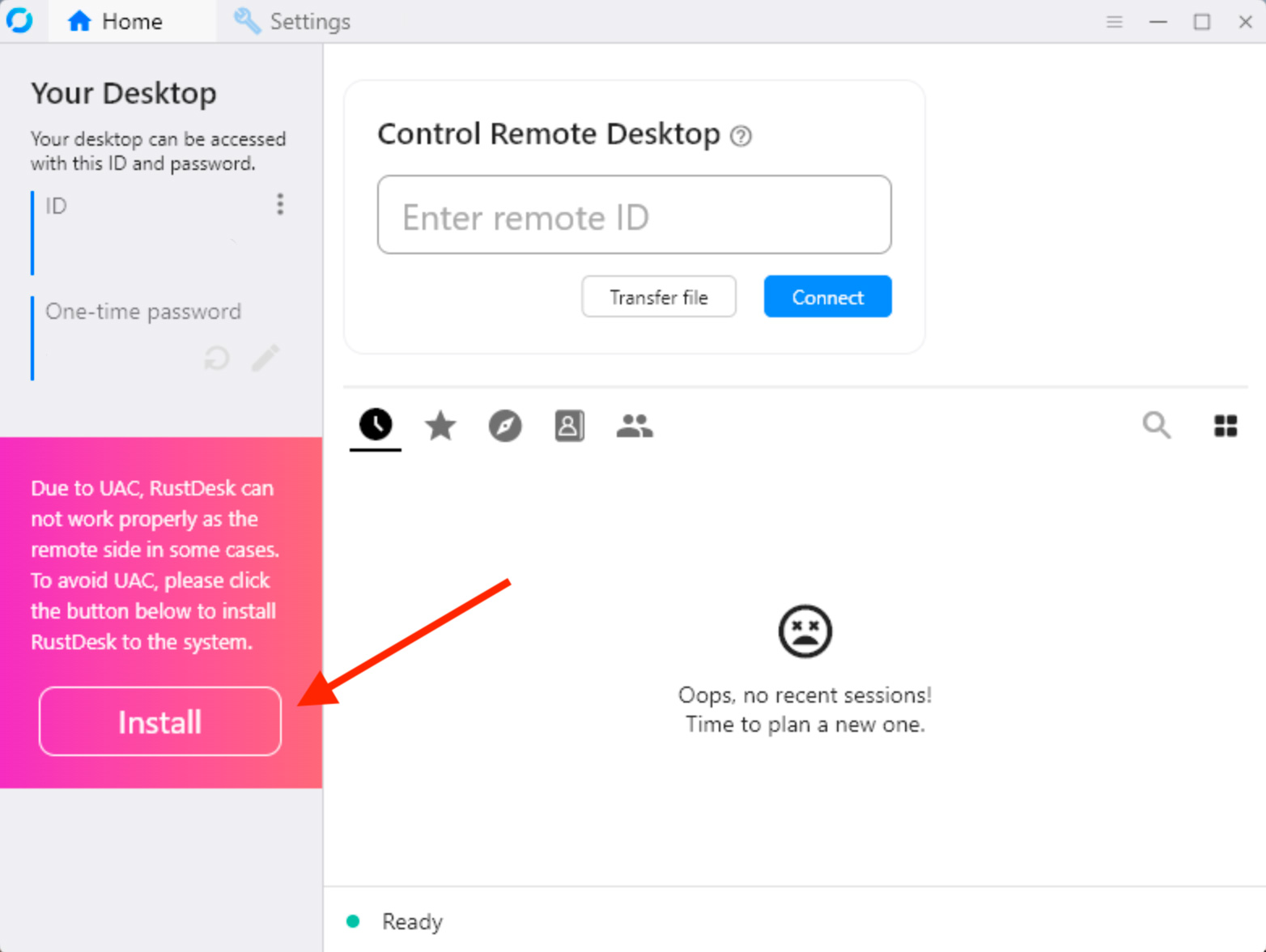
Task: Edit the one-time password with pencil
Action: 266,358
